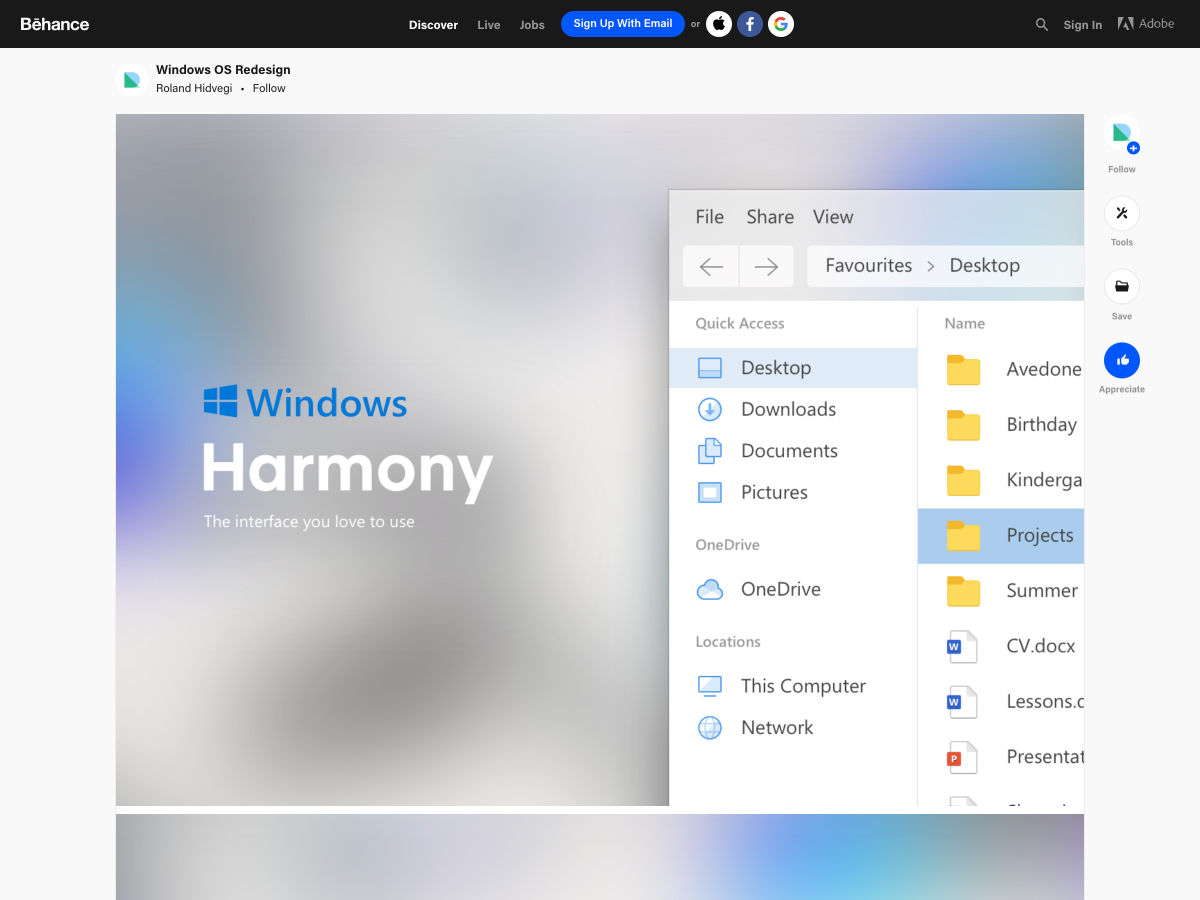Click the Downloads arrow icon

click(x=709, y=409)
